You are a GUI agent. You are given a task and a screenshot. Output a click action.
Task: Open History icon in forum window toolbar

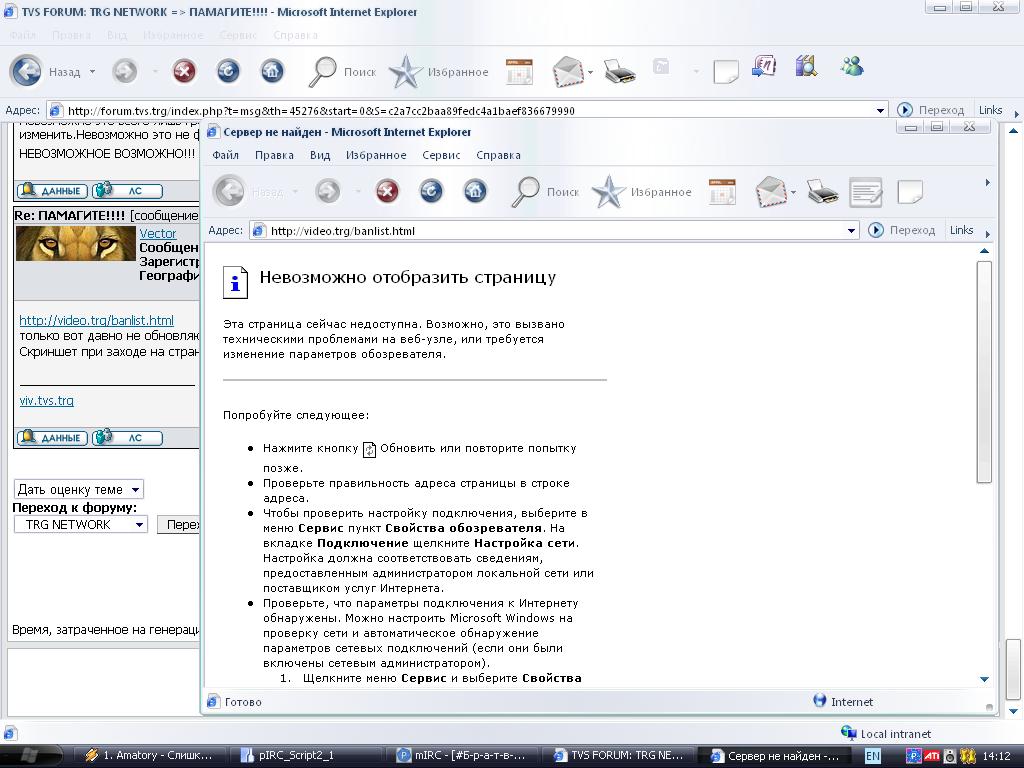[519, 72]
